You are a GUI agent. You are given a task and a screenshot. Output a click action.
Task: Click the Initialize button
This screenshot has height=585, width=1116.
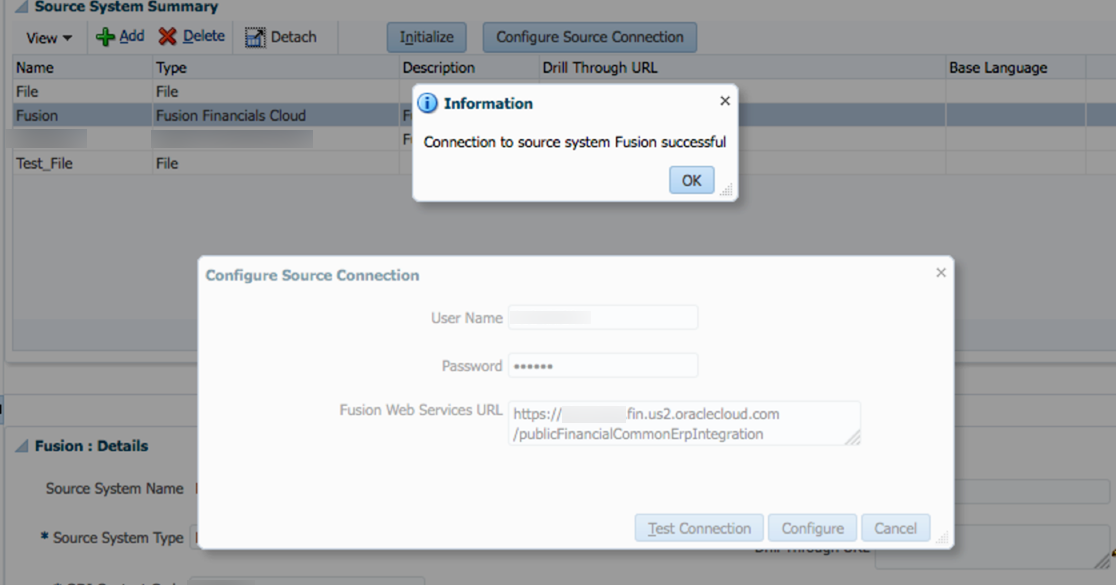tap(426, 37)
